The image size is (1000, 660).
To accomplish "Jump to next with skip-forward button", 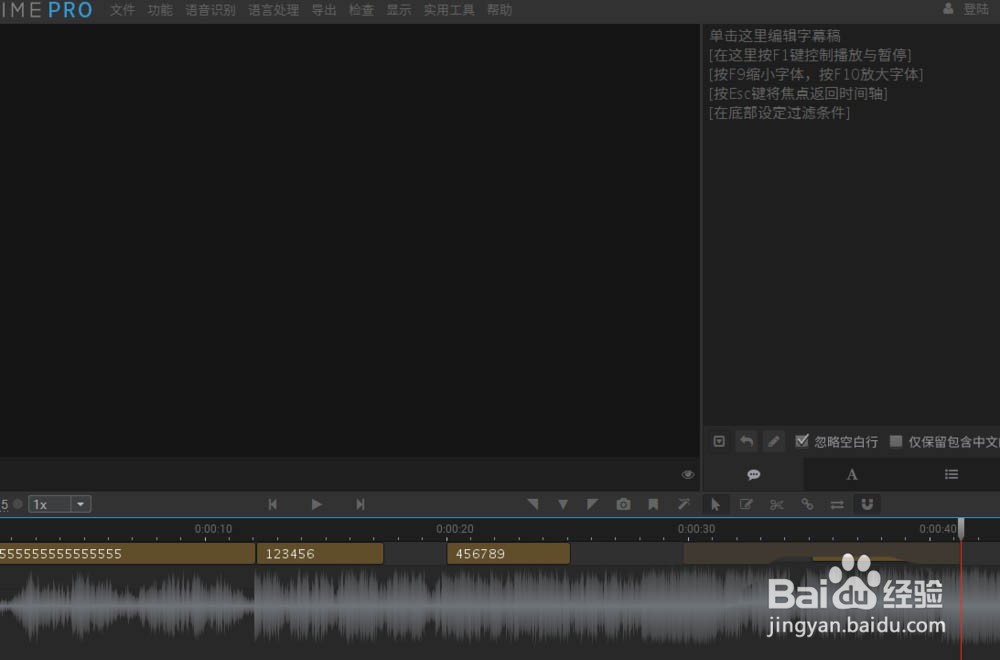I will point(360,504).
